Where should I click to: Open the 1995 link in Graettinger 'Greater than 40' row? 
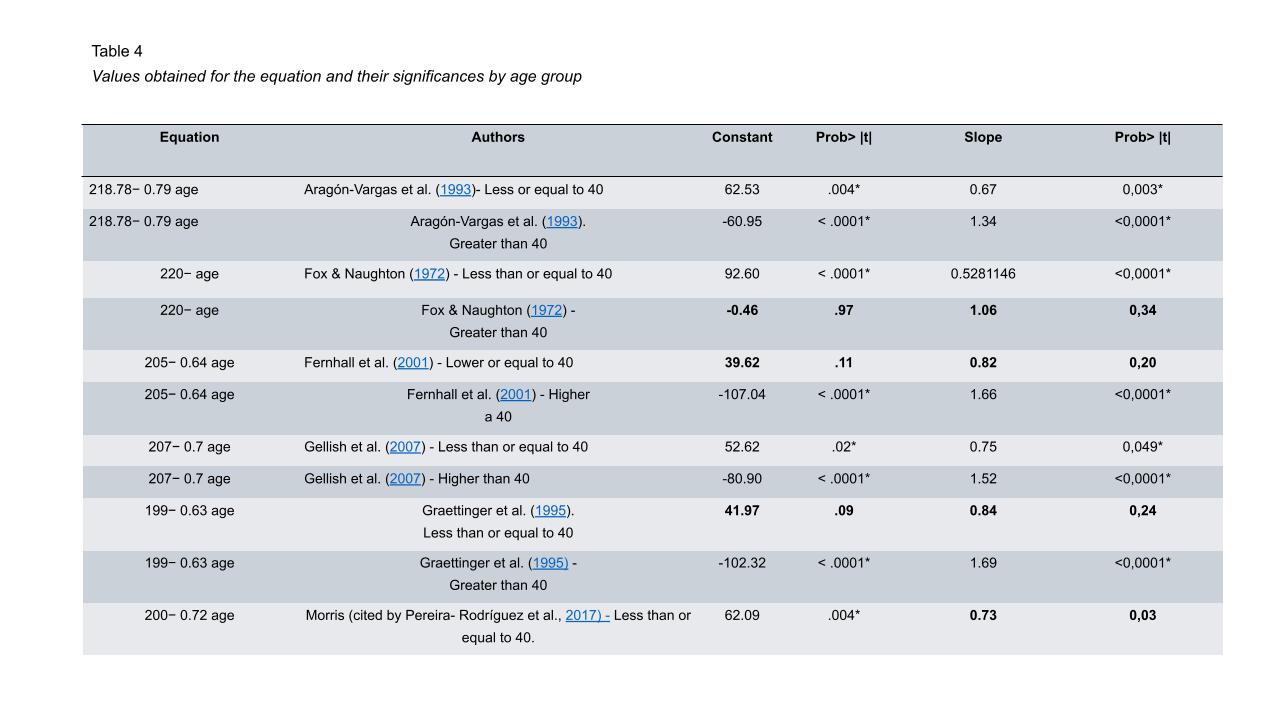548,563
